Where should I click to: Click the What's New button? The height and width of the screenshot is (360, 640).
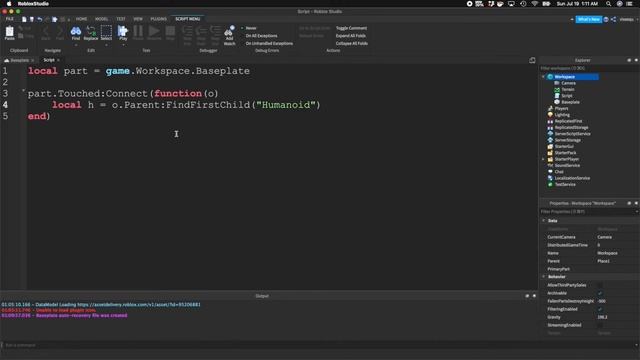coord(589,19)
